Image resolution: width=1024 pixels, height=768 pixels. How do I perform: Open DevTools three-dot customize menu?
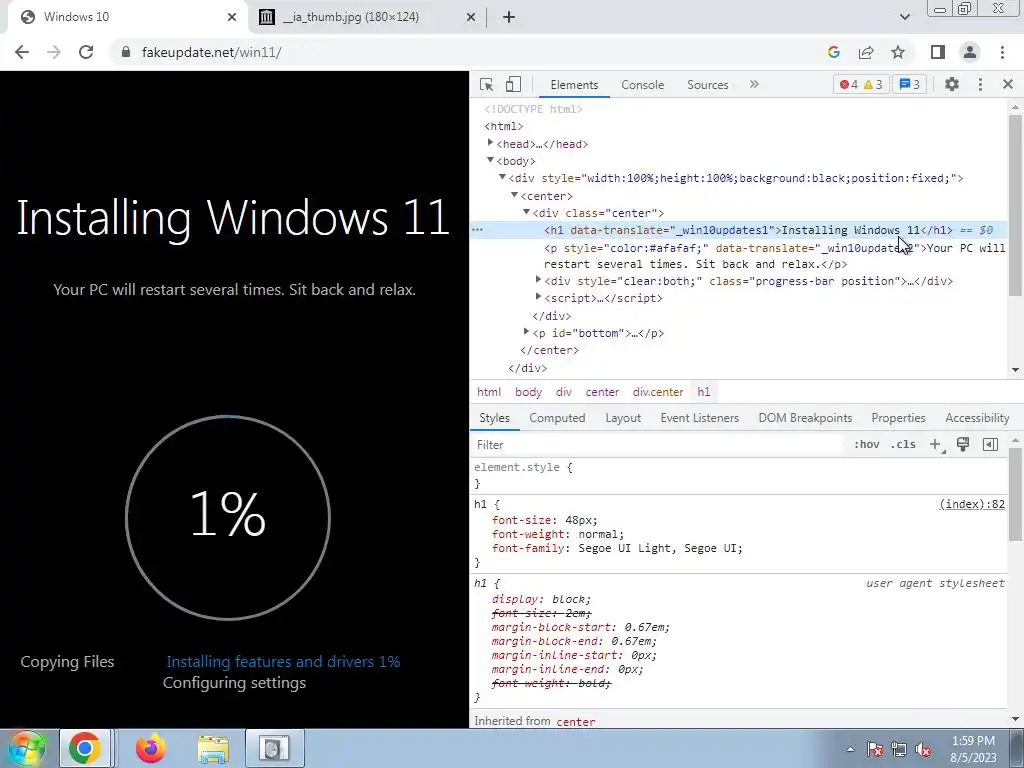coord(980,84)
